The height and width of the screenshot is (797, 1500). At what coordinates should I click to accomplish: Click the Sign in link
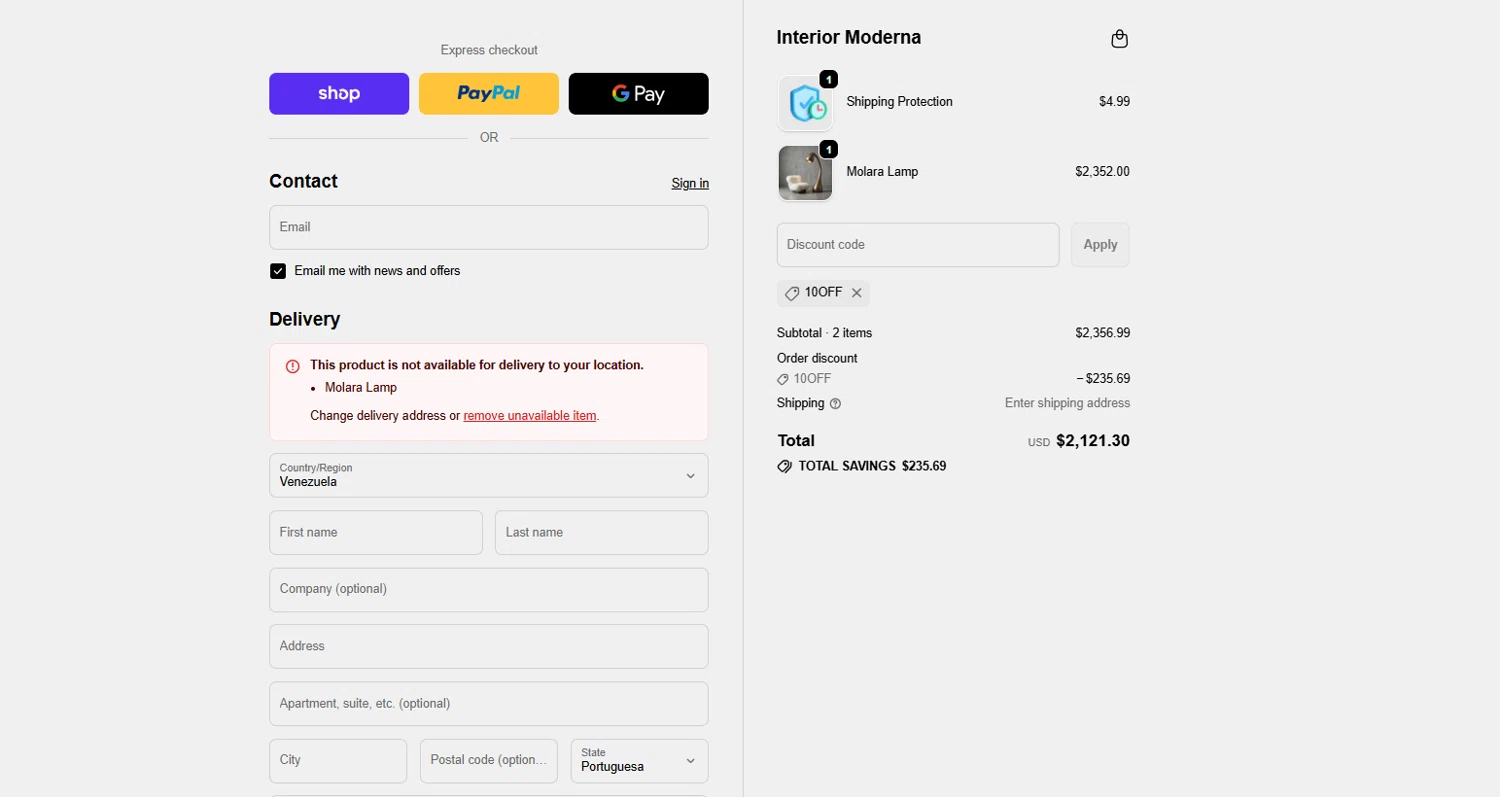690,183
